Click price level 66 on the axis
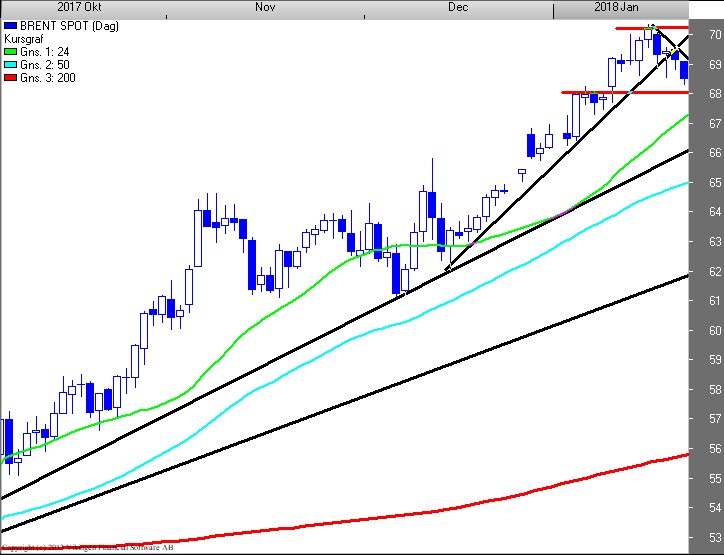This screenshot has width=724, height=555. point(715,153)
